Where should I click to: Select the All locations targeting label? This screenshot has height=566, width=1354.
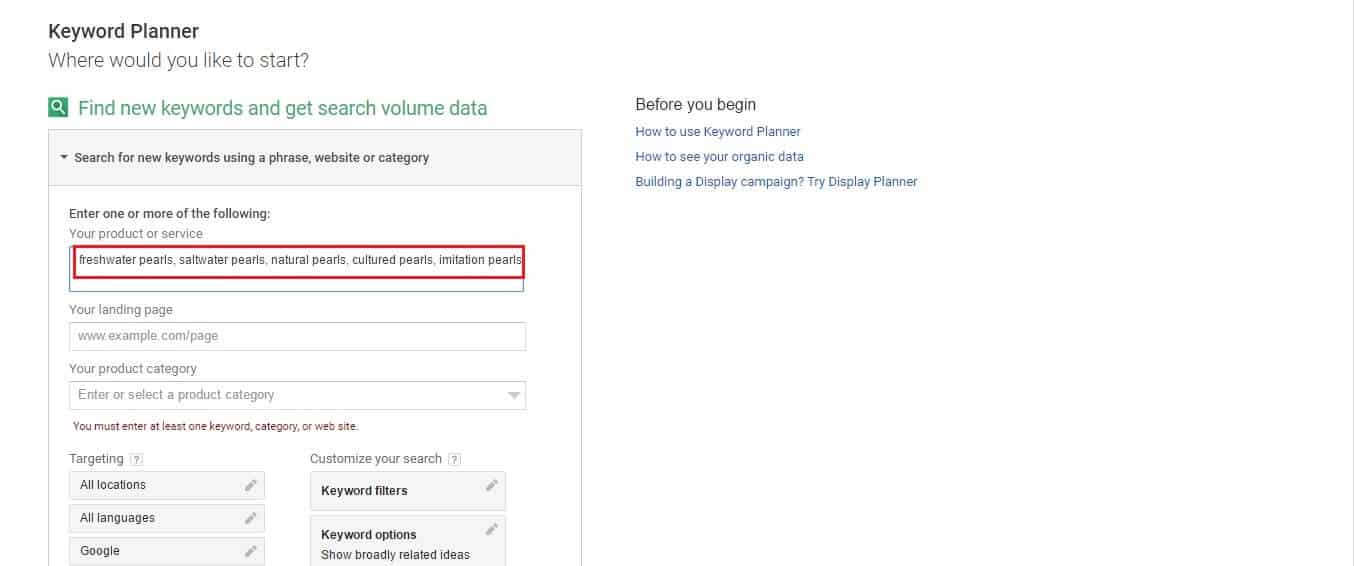click(113, 485)
